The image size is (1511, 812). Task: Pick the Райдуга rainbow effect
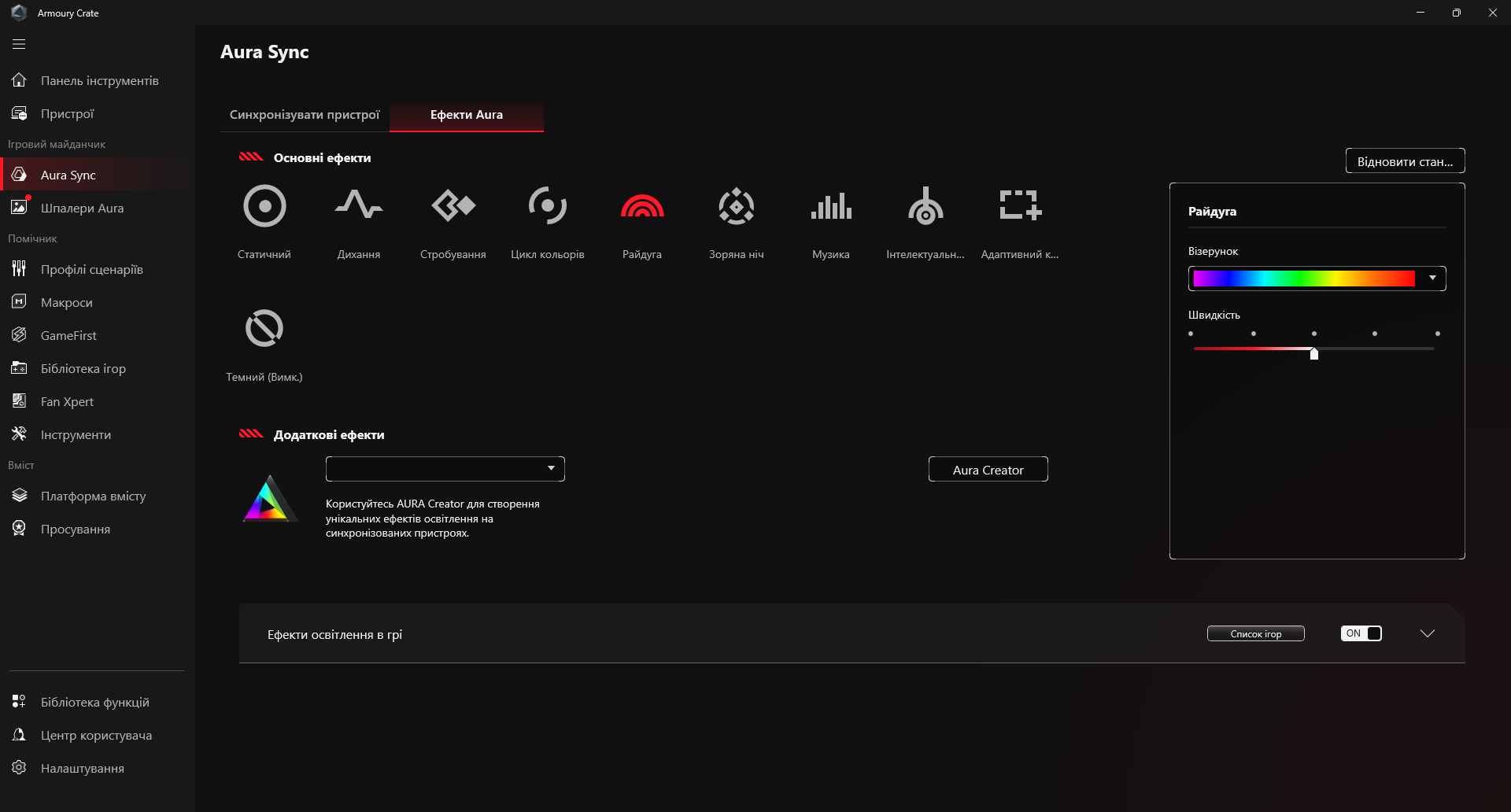pos(642,206)
